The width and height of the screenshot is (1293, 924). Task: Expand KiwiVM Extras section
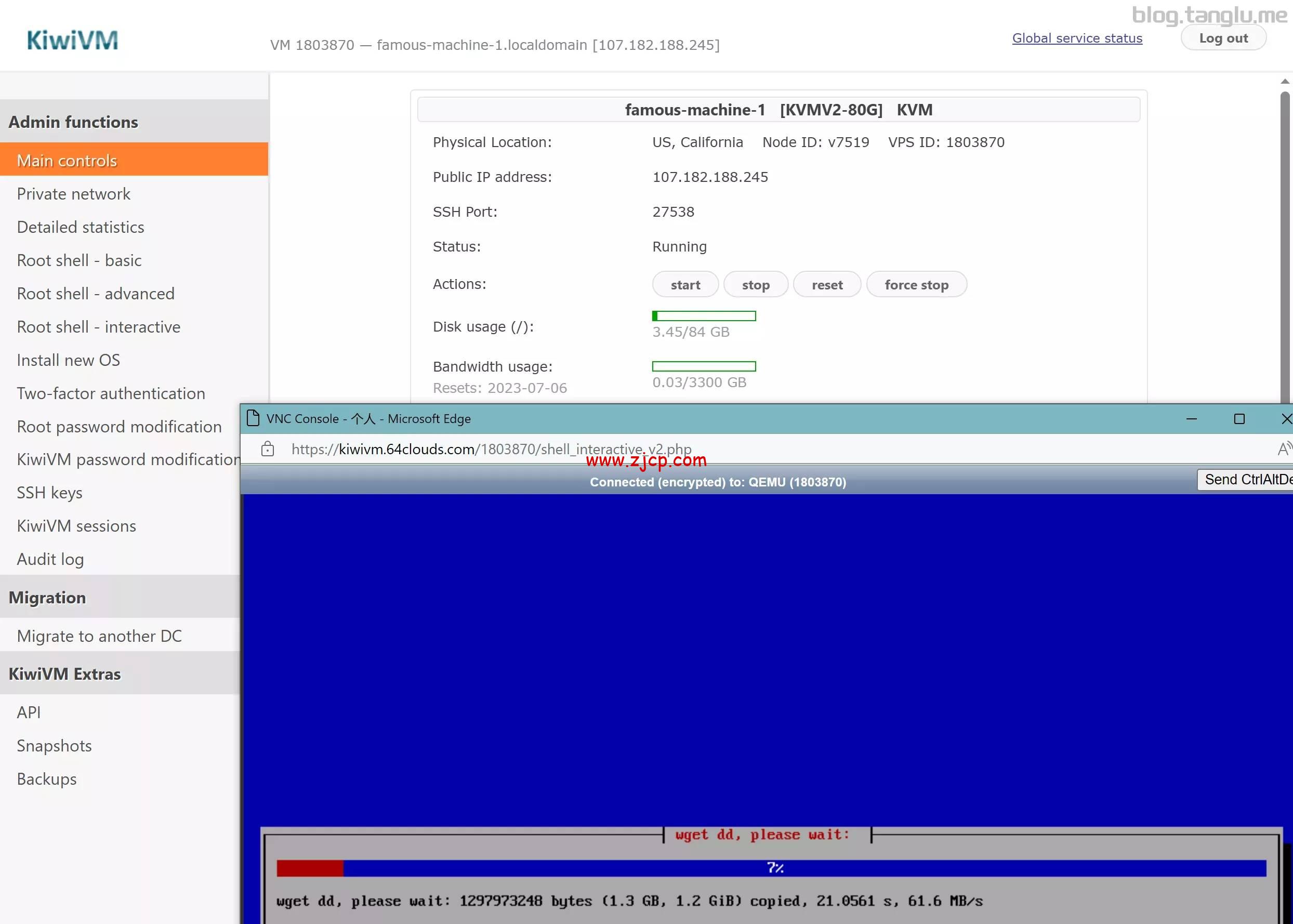coord(65,674)
